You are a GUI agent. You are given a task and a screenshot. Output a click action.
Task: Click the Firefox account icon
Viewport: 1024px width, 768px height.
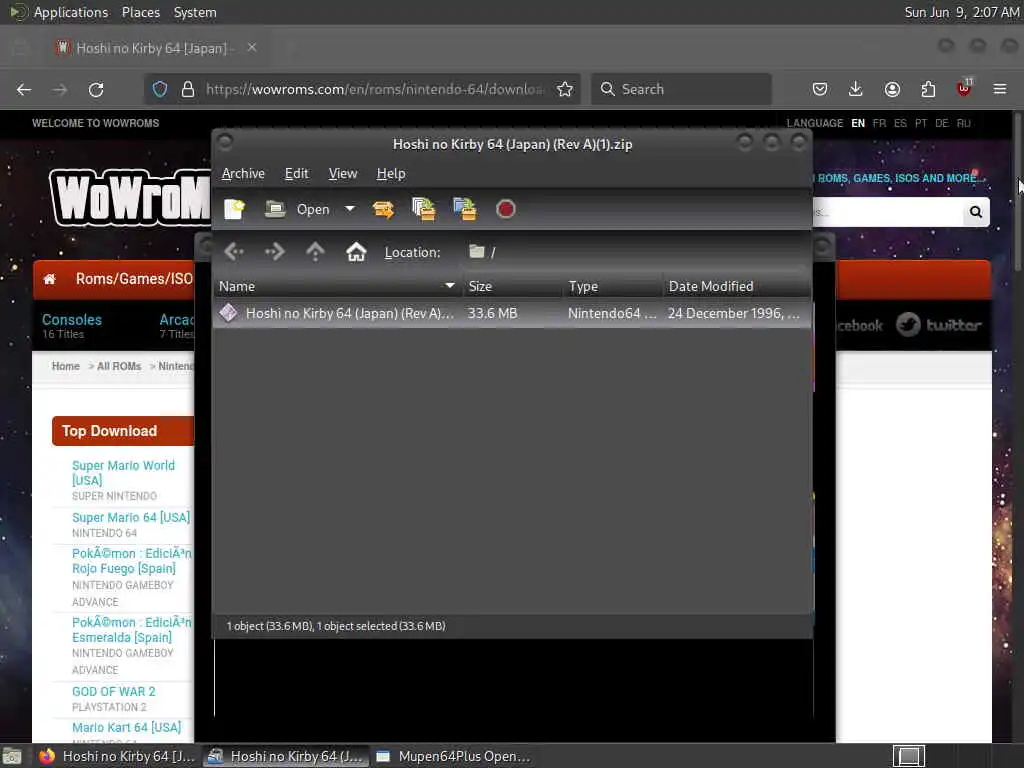tap(892, 89)
